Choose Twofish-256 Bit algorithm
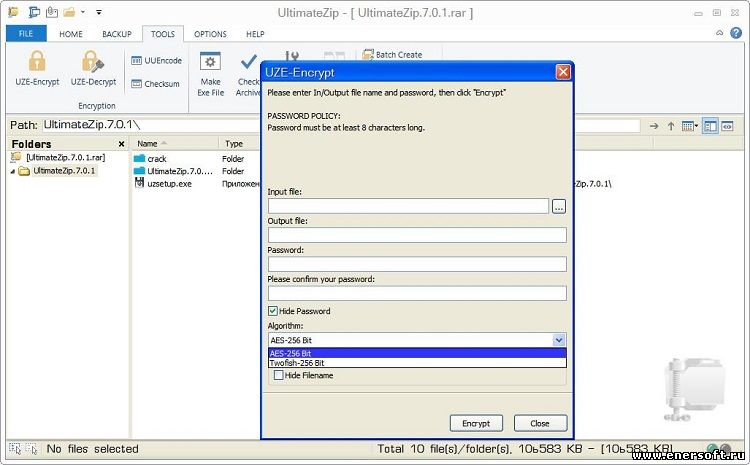 (x=417, y=363)
